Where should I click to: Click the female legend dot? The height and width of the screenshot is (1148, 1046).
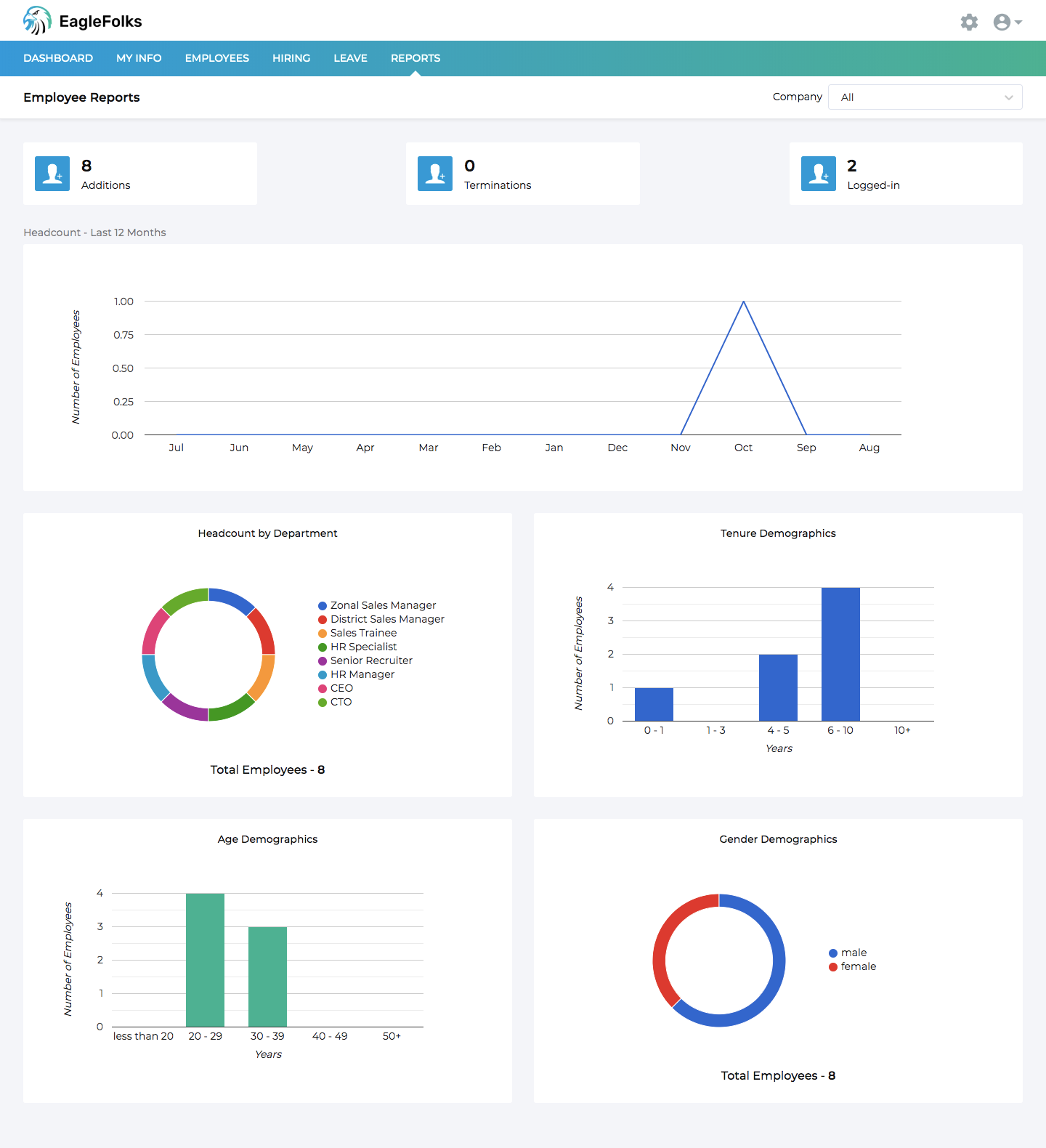pos(833,967)
